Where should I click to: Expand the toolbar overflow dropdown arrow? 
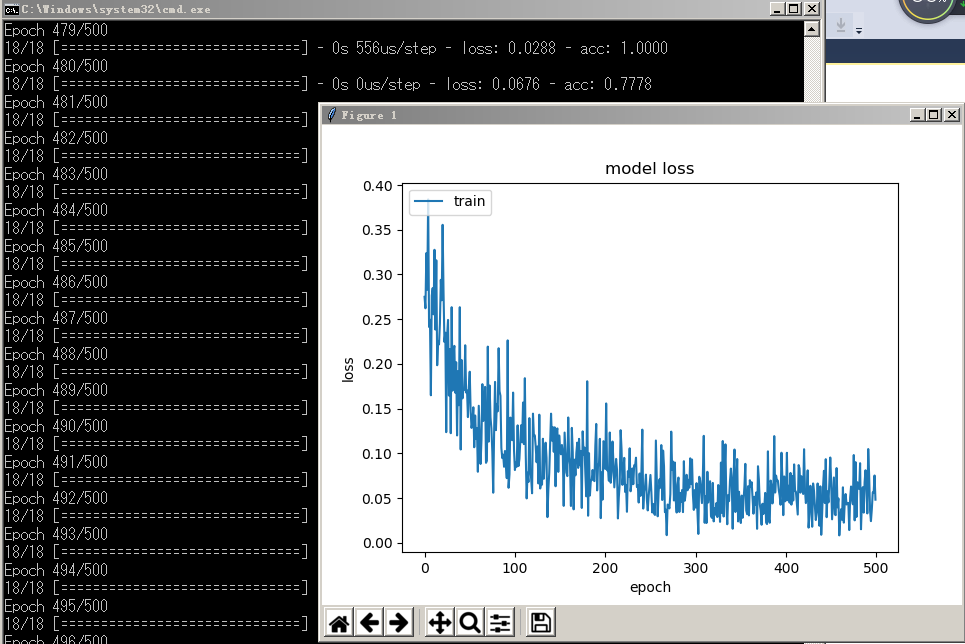coord(858,31)
